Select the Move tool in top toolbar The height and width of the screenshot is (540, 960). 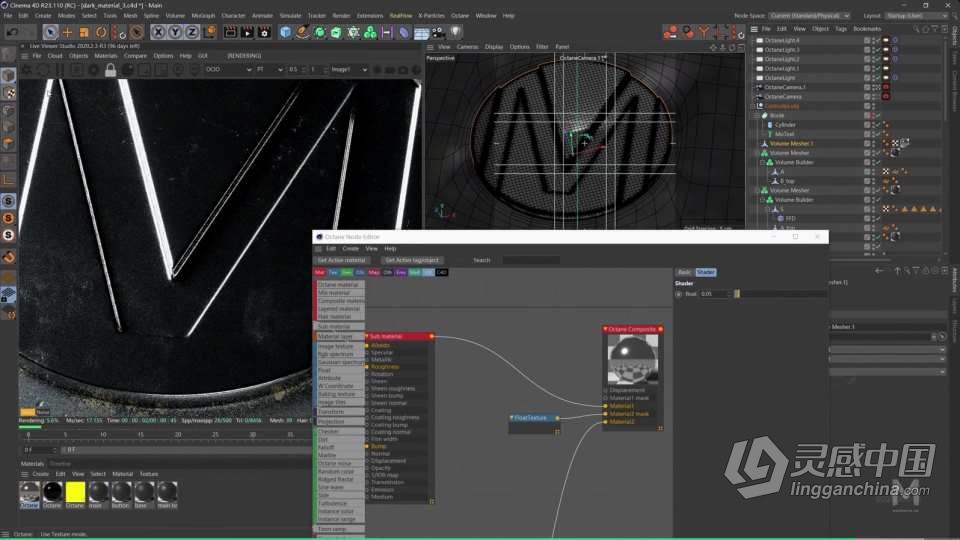(x=67, y=32)
